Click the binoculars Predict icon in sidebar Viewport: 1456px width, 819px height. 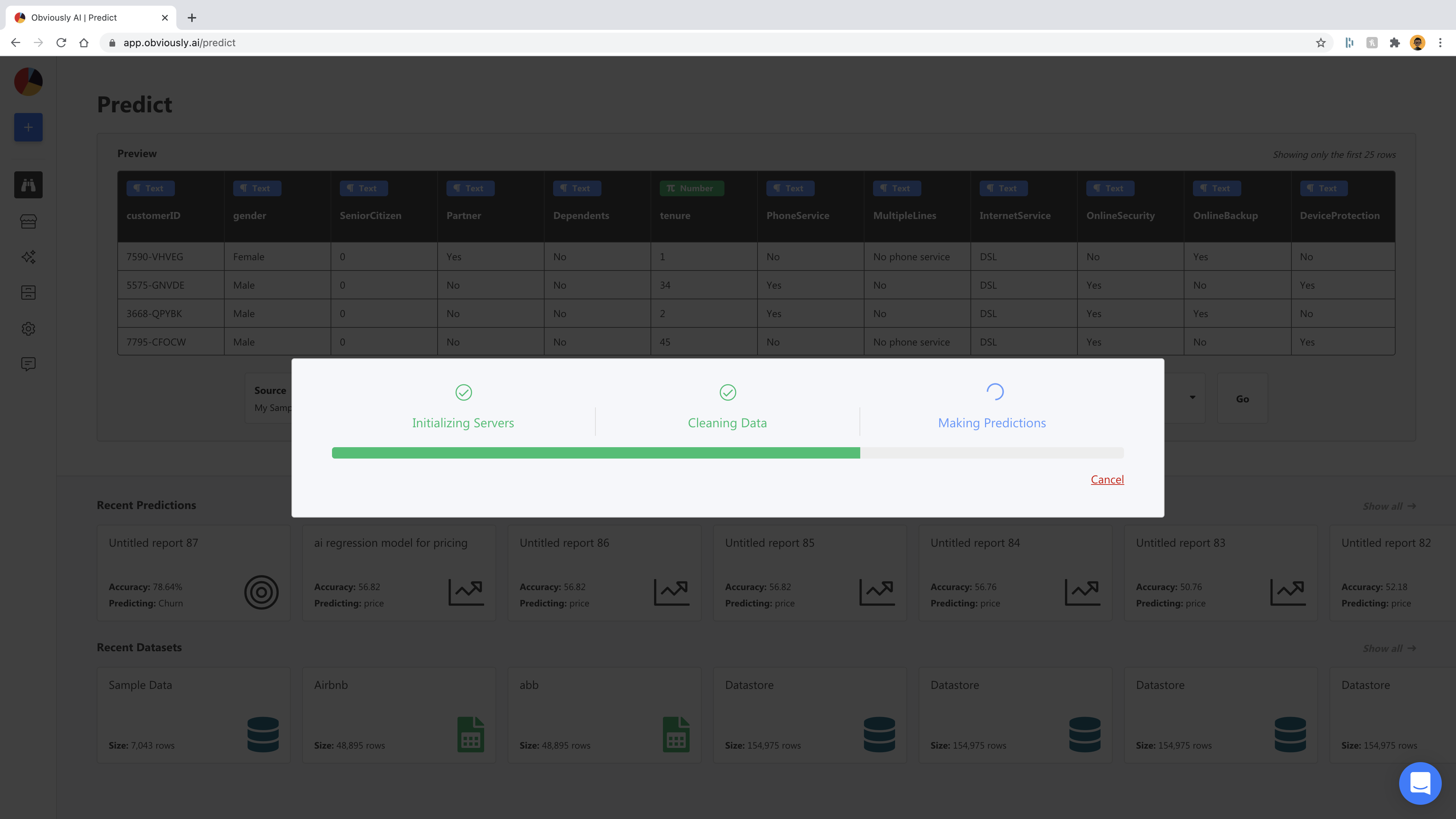pos(28,185)
